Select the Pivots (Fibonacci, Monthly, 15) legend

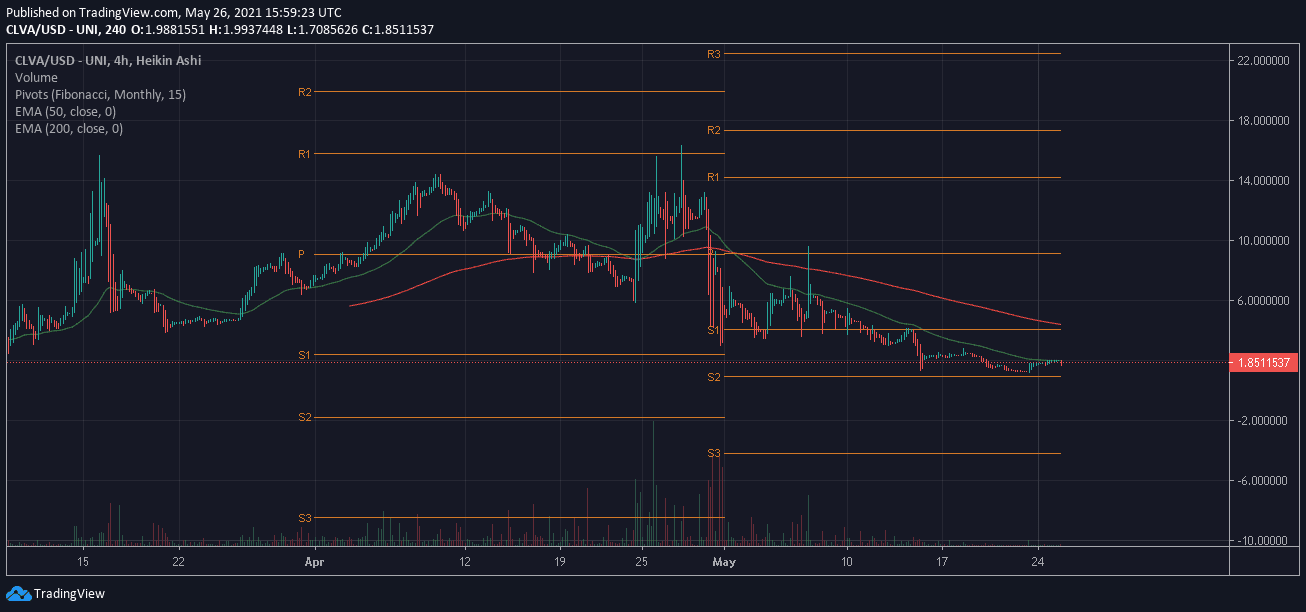point(100,94)
